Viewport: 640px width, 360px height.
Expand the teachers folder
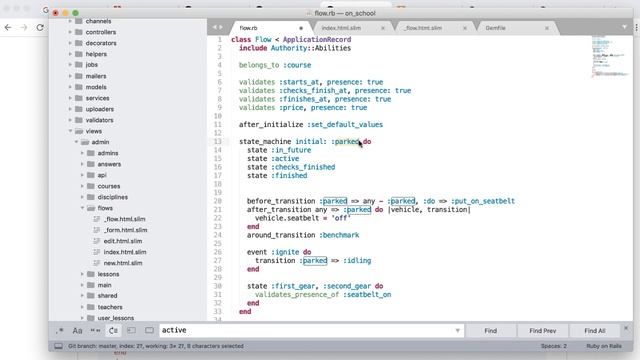(x=82, y=307)
